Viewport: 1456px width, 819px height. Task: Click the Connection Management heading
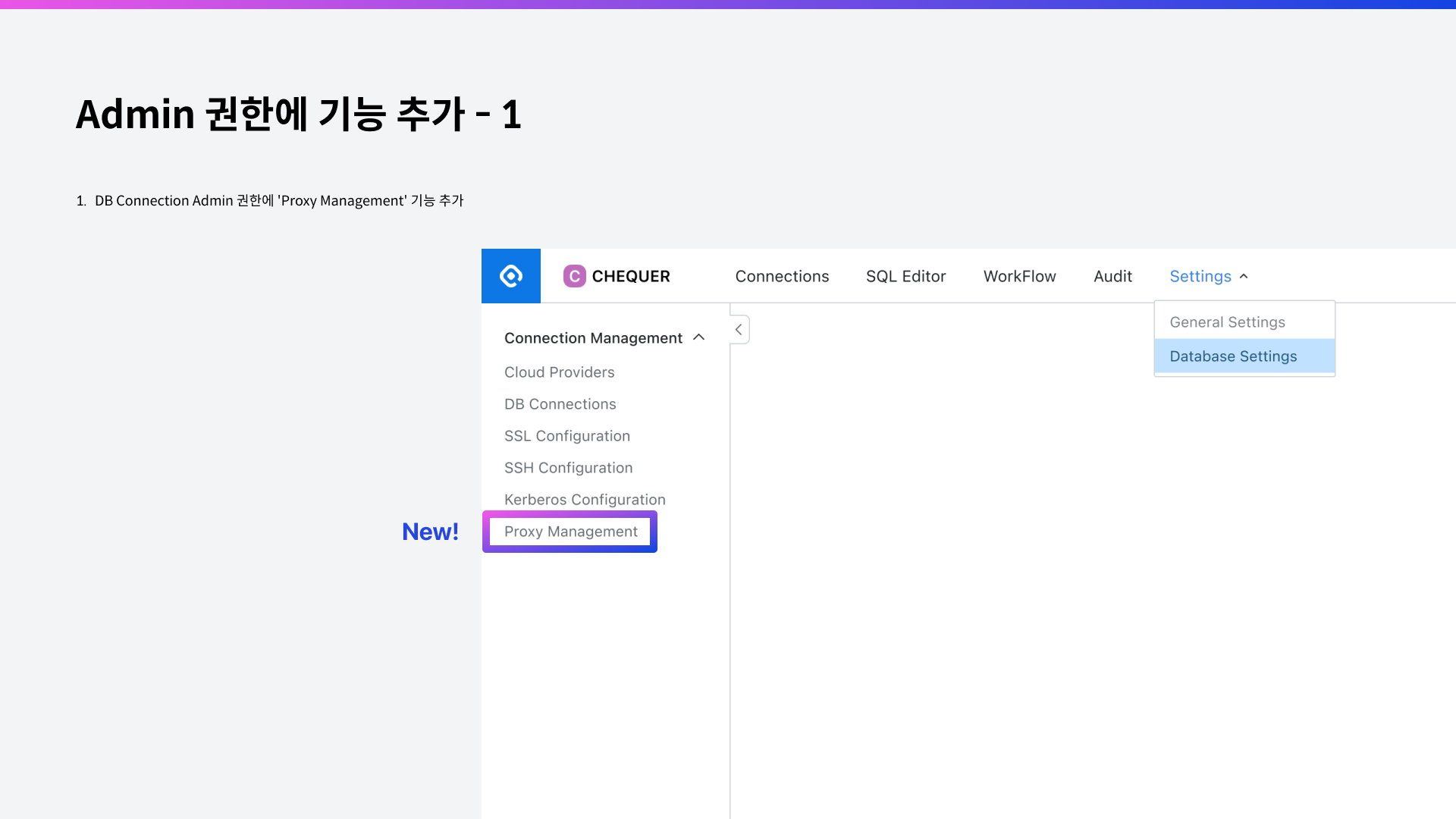click(x=593, y=338)
